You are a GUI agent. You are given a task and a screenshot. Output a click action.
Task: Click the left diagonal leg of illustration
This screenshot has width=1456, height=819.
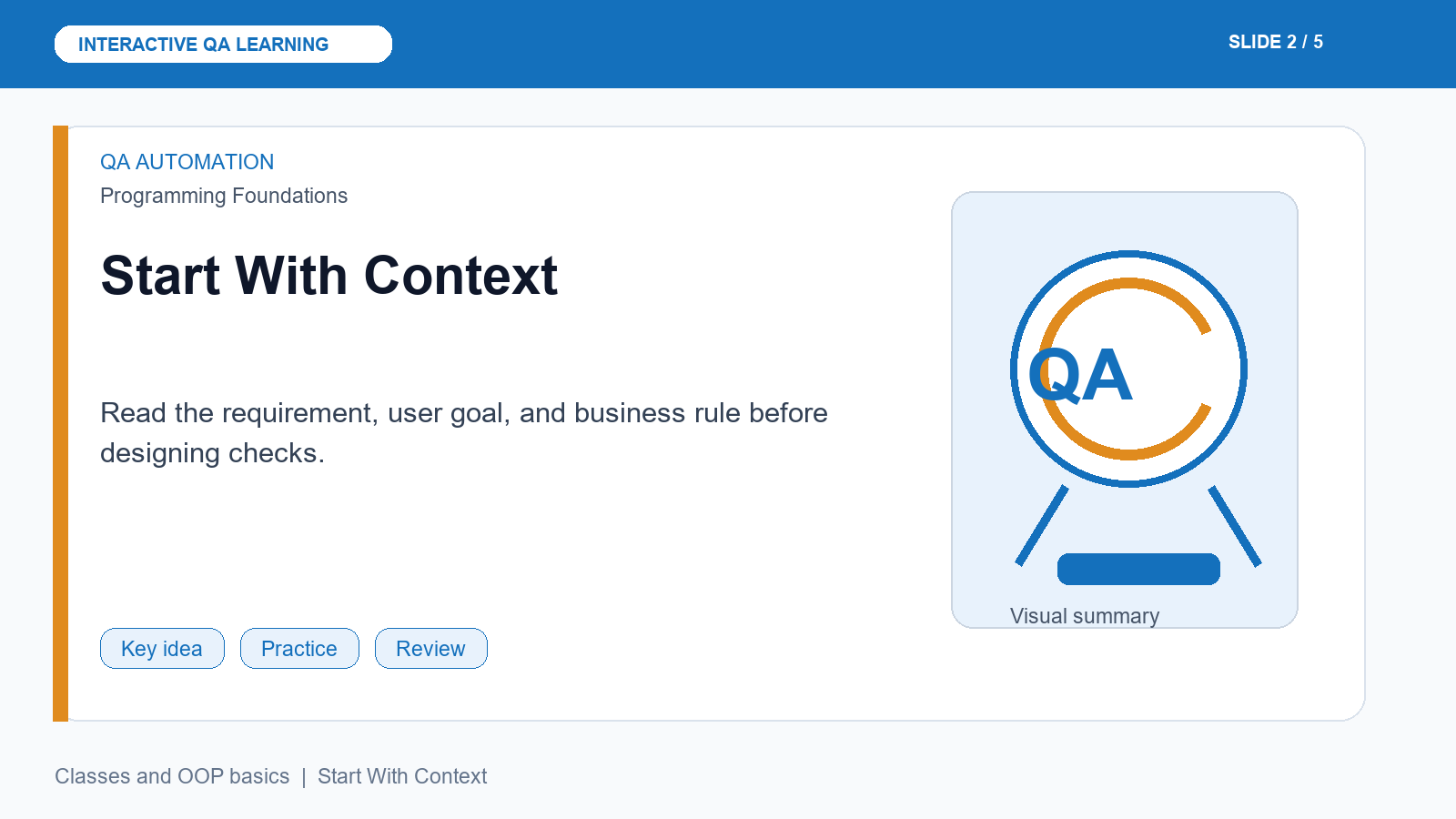pos(1042,525)
